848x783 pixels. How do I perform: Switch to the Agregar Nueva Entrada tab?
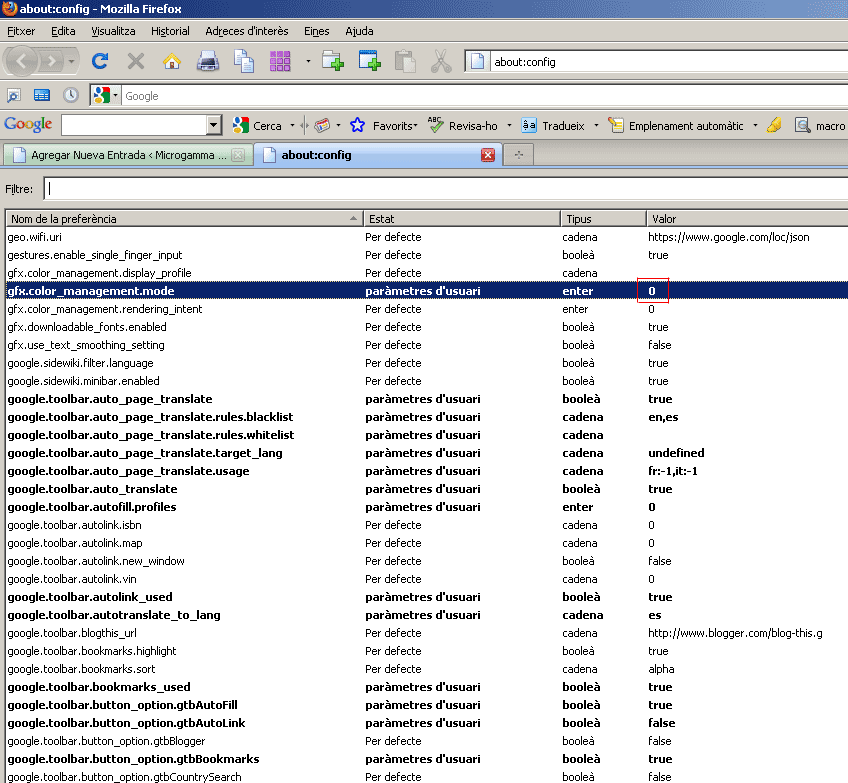coord(128,155)
